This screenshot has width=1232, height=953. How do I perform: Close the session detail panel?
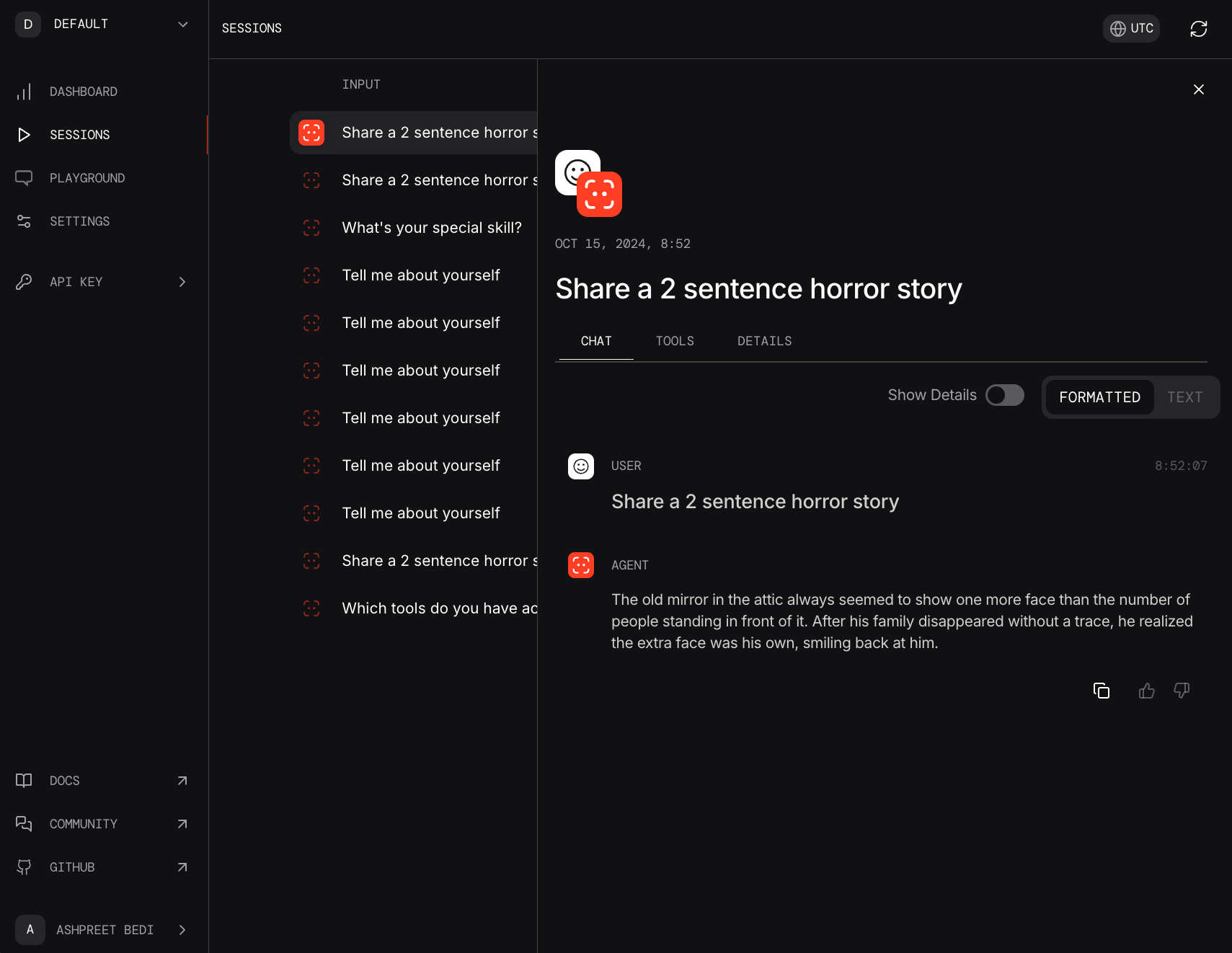click(1198, 89)
